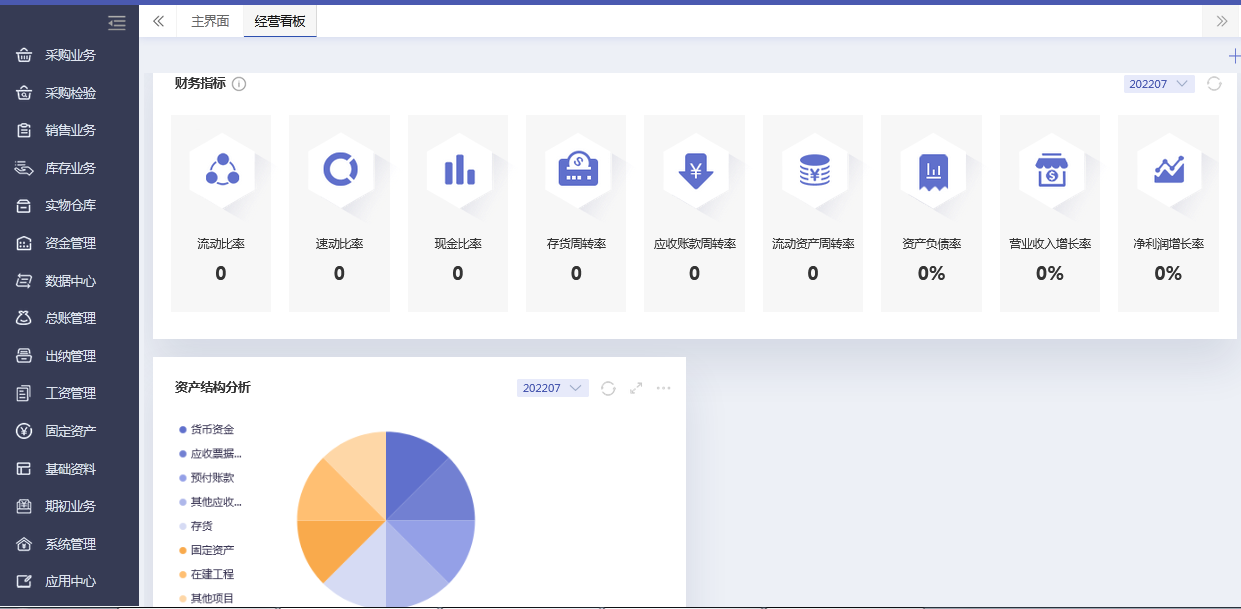Refresh the 资产结构分析 chart
The height and width of the screenshot is (609, 1241).
[x=608, y=388]
